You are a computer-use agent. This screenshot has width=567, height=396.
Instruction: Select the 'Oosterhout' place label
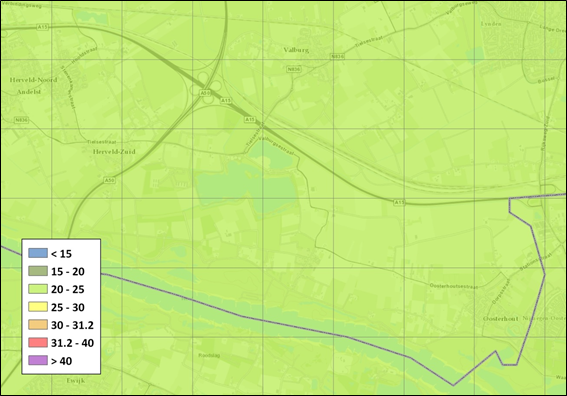click(x=501, y=319)
